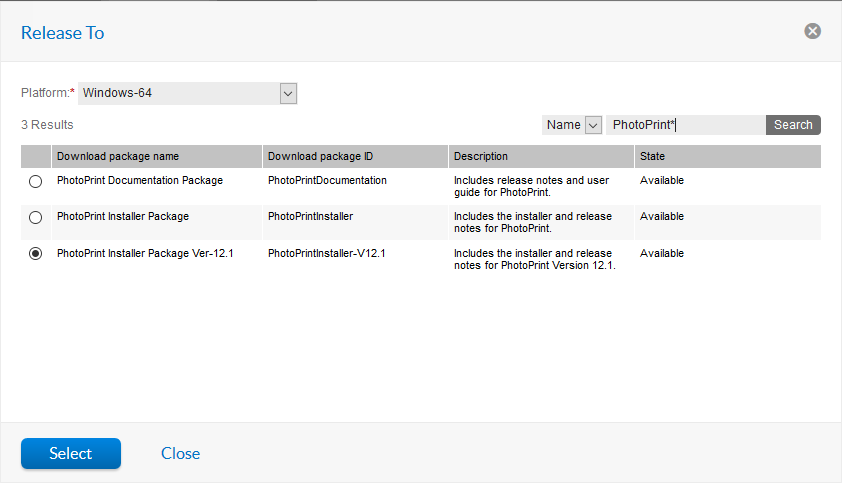
Task: Expand the Name search filter dropdown
Action: click(x=592, y=125)
